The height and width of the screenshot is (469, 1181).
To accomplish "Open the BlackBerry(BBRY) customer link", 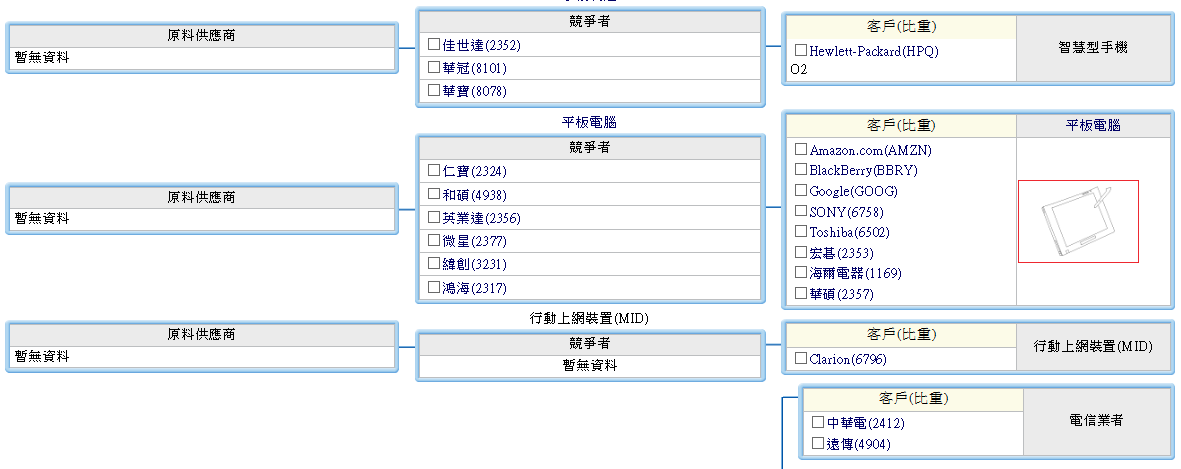I will pyautogui.click(x=863, y=170).
